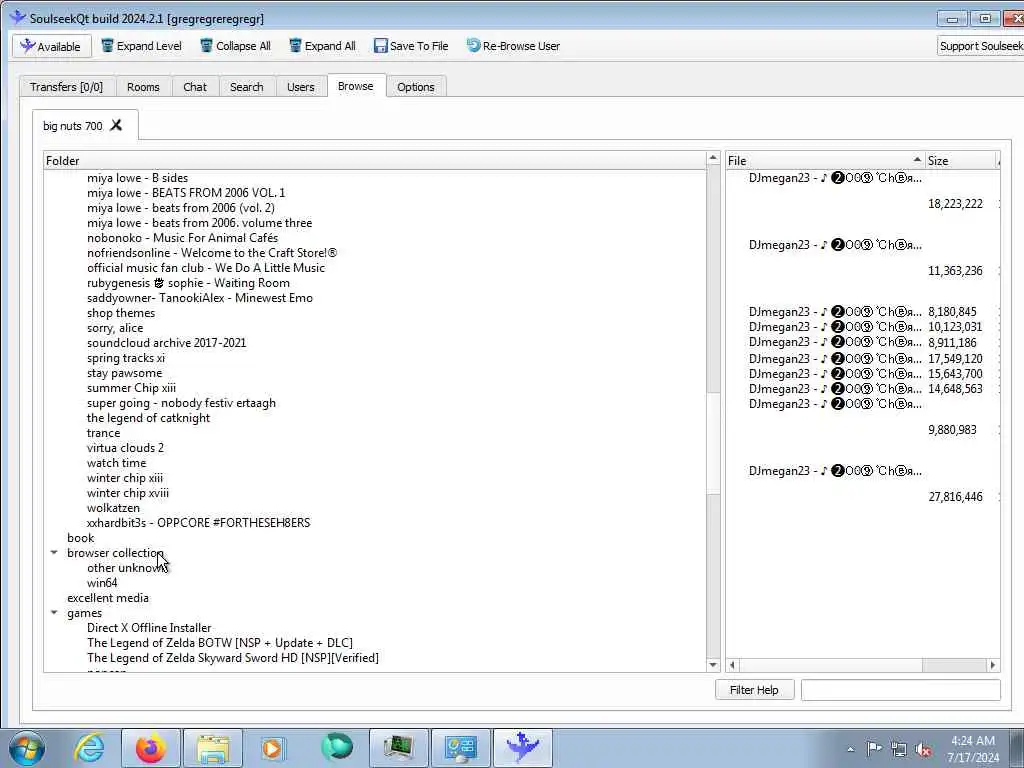Select the Browse tab
Viewport: 1024px width, 768px height.
tap(356, 86)
